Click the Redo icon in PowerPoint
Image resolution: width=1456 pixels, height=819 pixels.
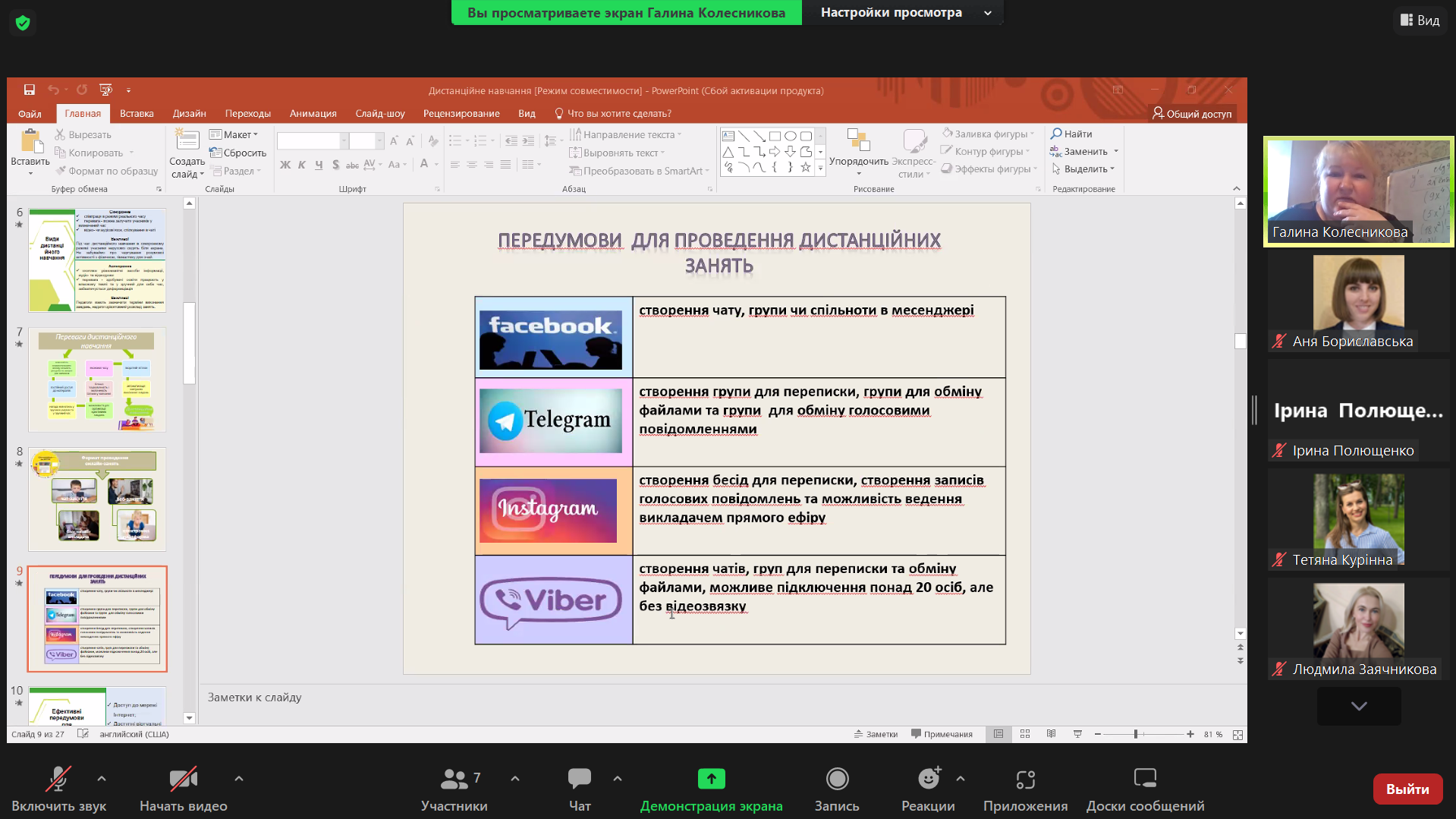pos(82,90)
